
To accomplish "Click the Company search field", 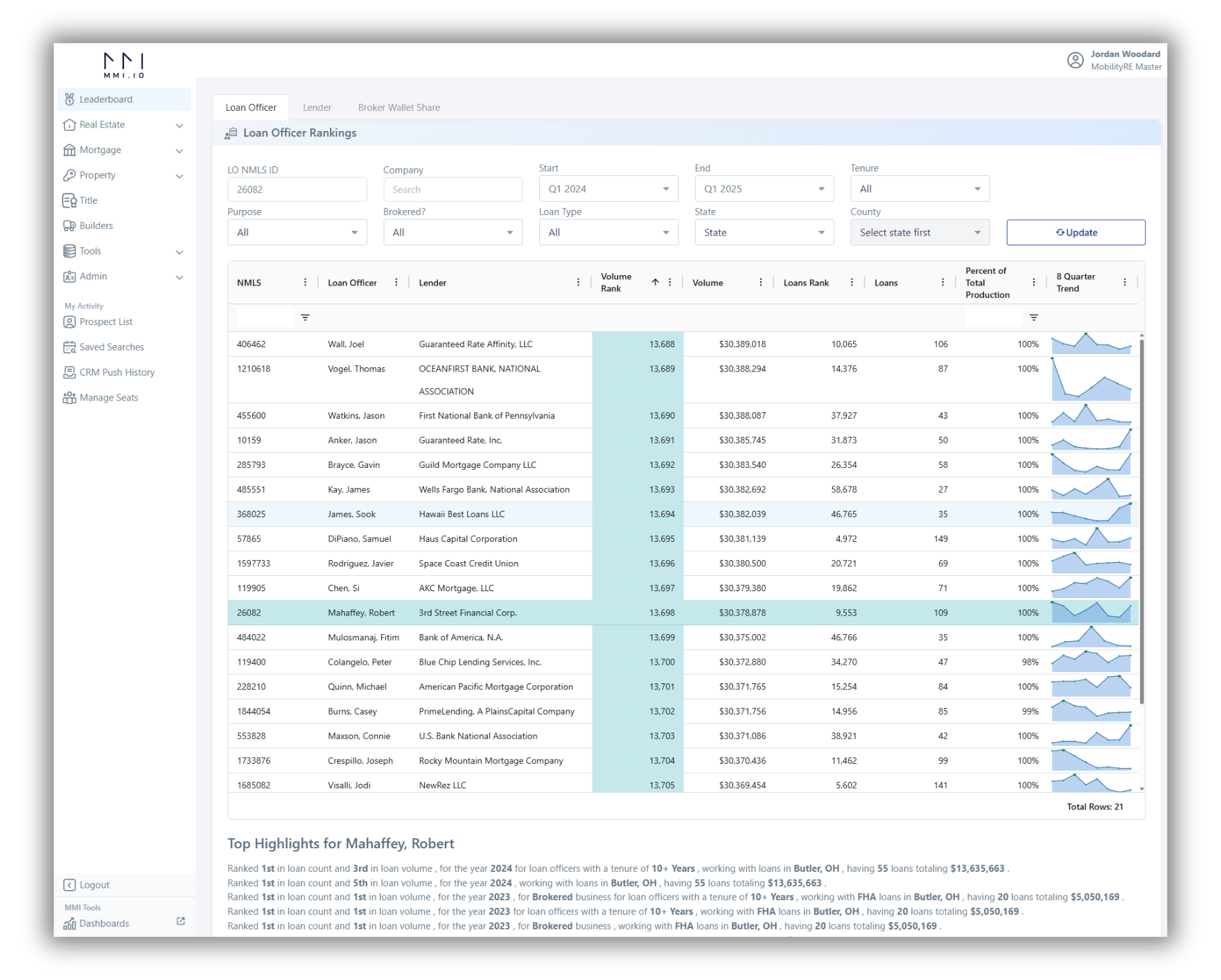I will click(453, 189).
